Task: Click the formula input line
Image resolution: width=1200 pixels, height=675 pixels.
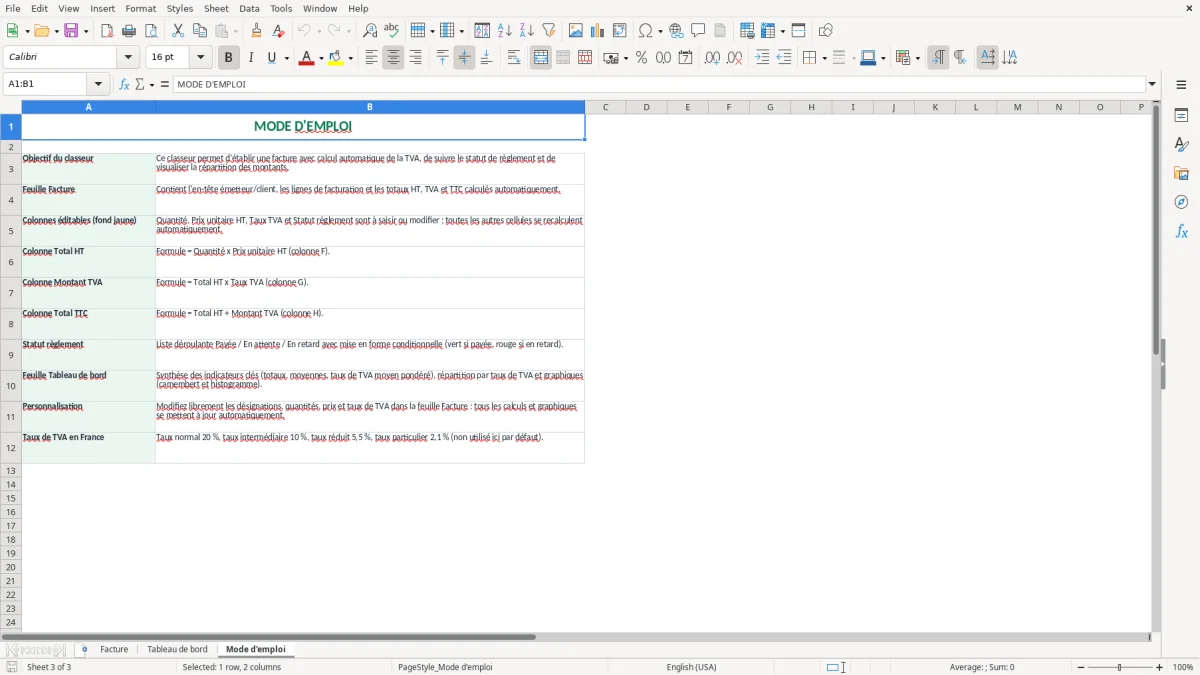Action: coord(659,84)
